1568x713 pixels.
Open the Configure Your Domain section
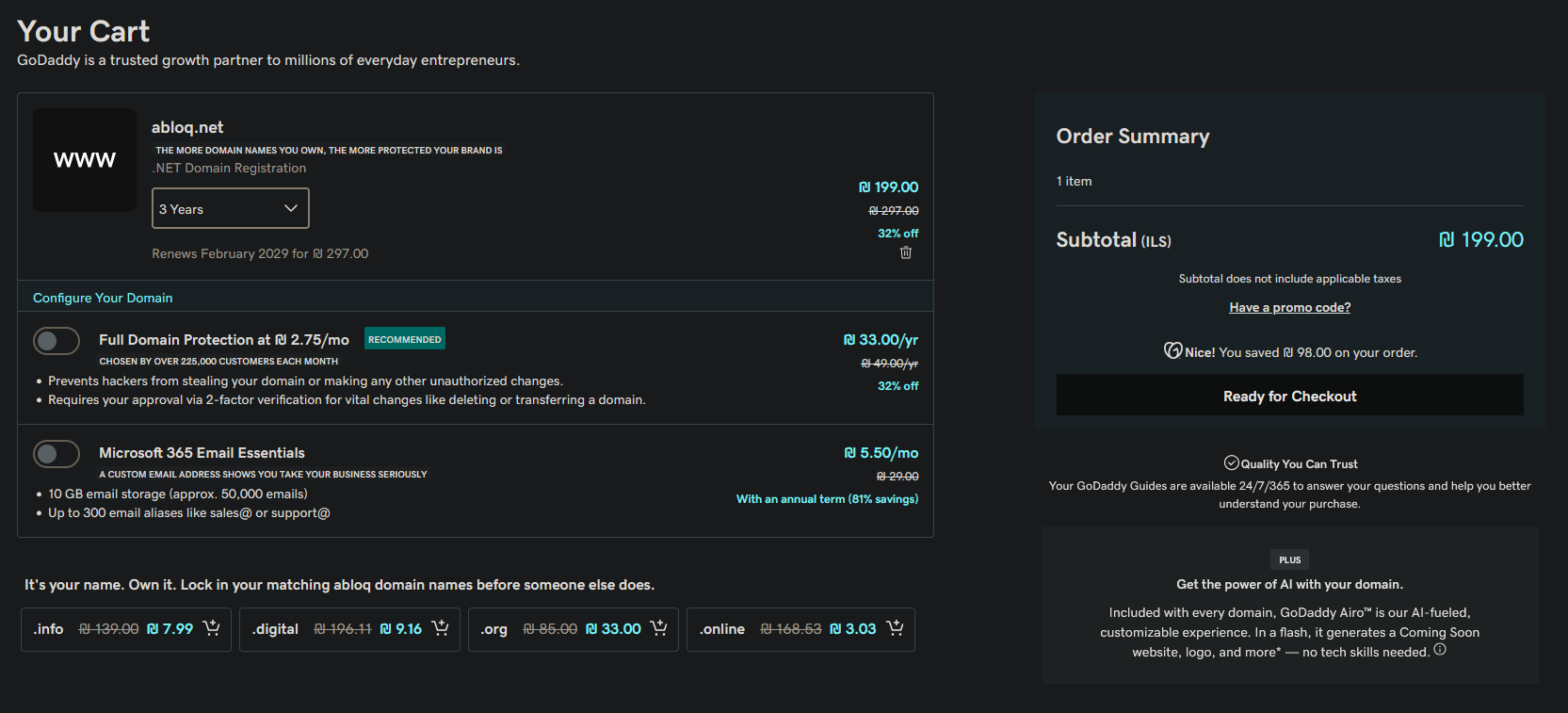(103, 298)
